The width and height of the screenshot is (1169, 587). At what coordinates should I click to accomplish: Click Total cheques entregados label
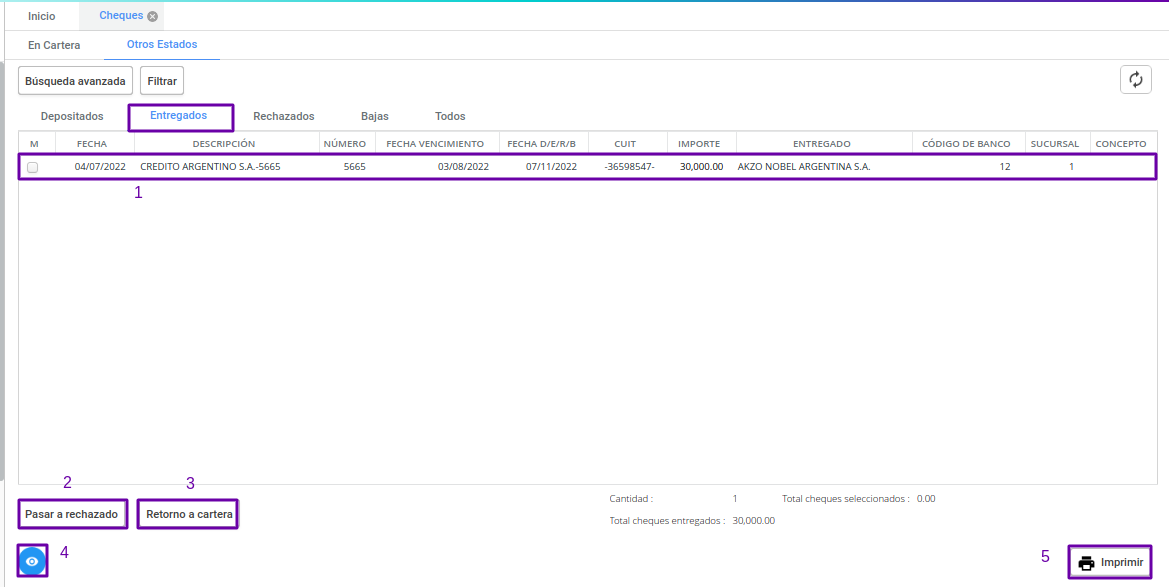pos(667,521)
